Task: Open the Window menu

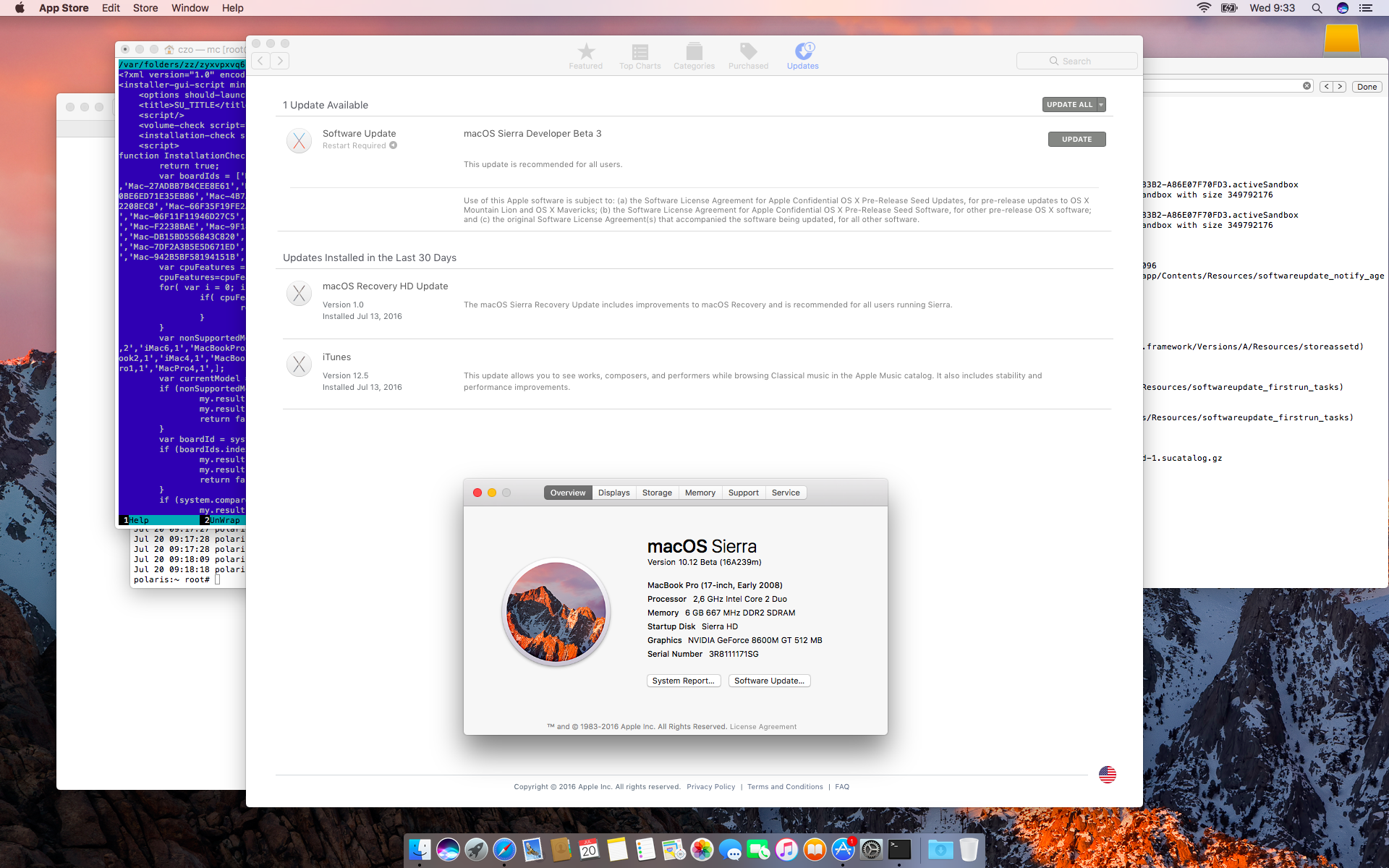Action: pos(190,8)
